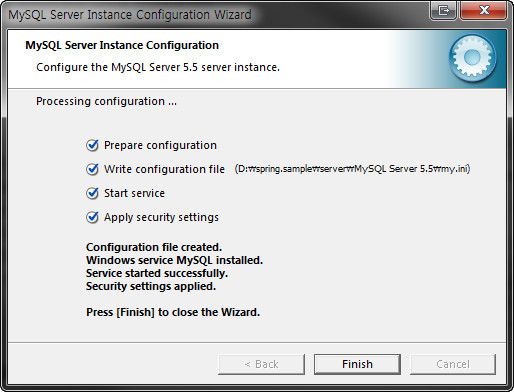Click the Write configuration file label
Viewport: 514px width, 392px height.
pyautogui.click(x=164, y=169)
